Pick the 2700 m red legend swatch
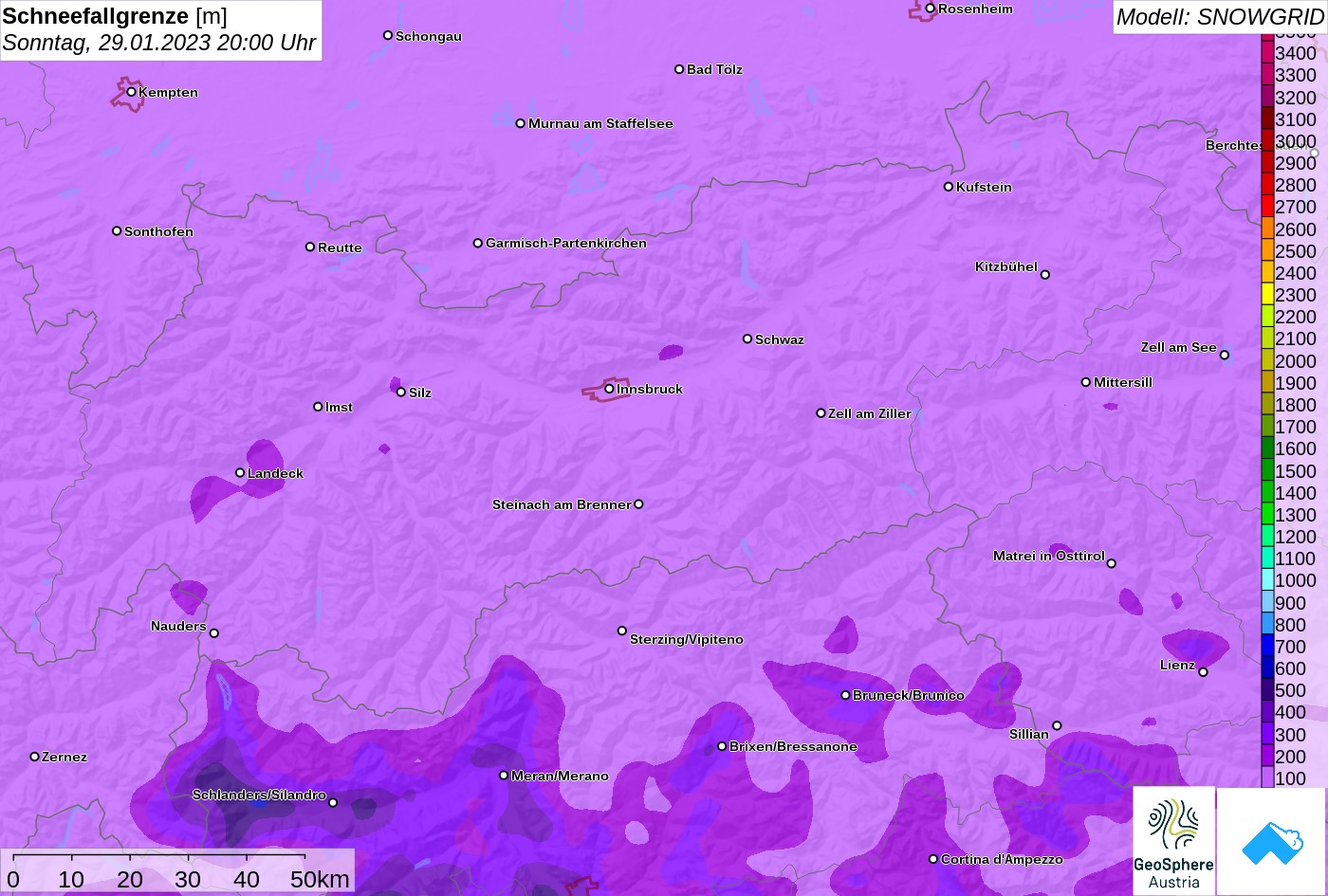 pos(1267,206)
